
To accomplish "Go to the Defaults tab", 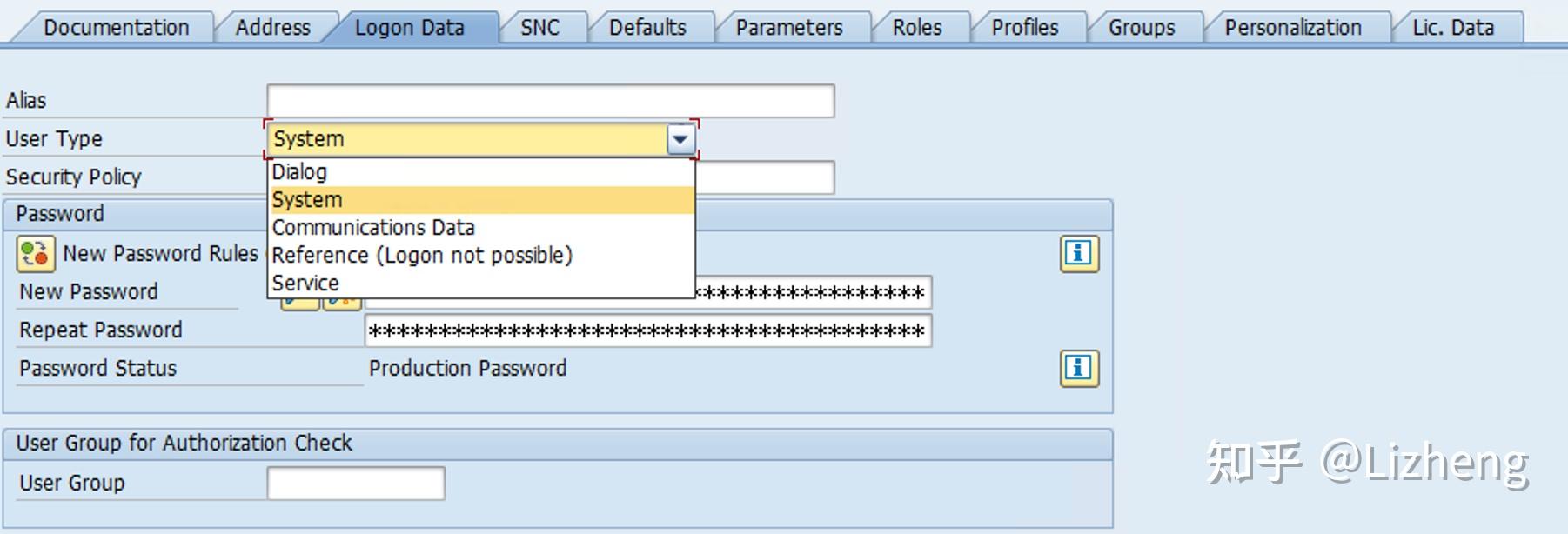I will 647,28.
